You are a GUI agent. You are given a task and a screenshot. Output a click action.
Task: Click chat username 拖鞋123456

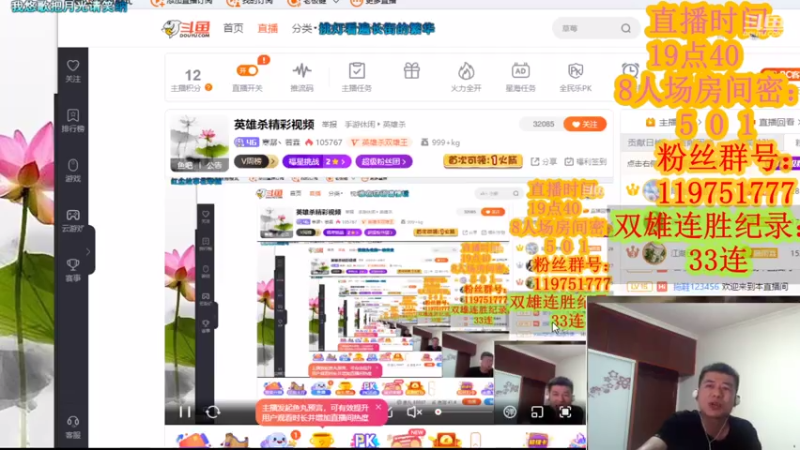[x=696, y=287]
